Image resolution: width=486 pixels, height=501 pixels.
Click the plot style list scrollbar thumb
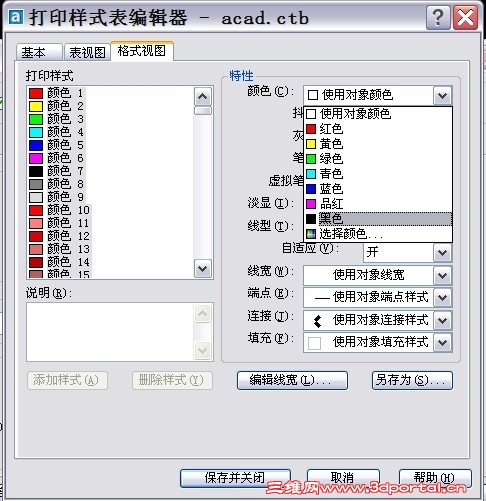[203, 110]
